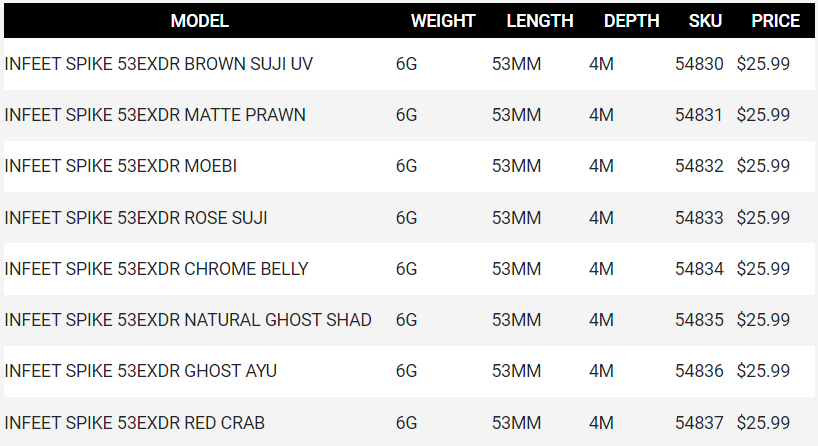Select Infeet Spike 53EXDR Matte Prawn
This screenshot has width=818, height=446.
(155, 115)
